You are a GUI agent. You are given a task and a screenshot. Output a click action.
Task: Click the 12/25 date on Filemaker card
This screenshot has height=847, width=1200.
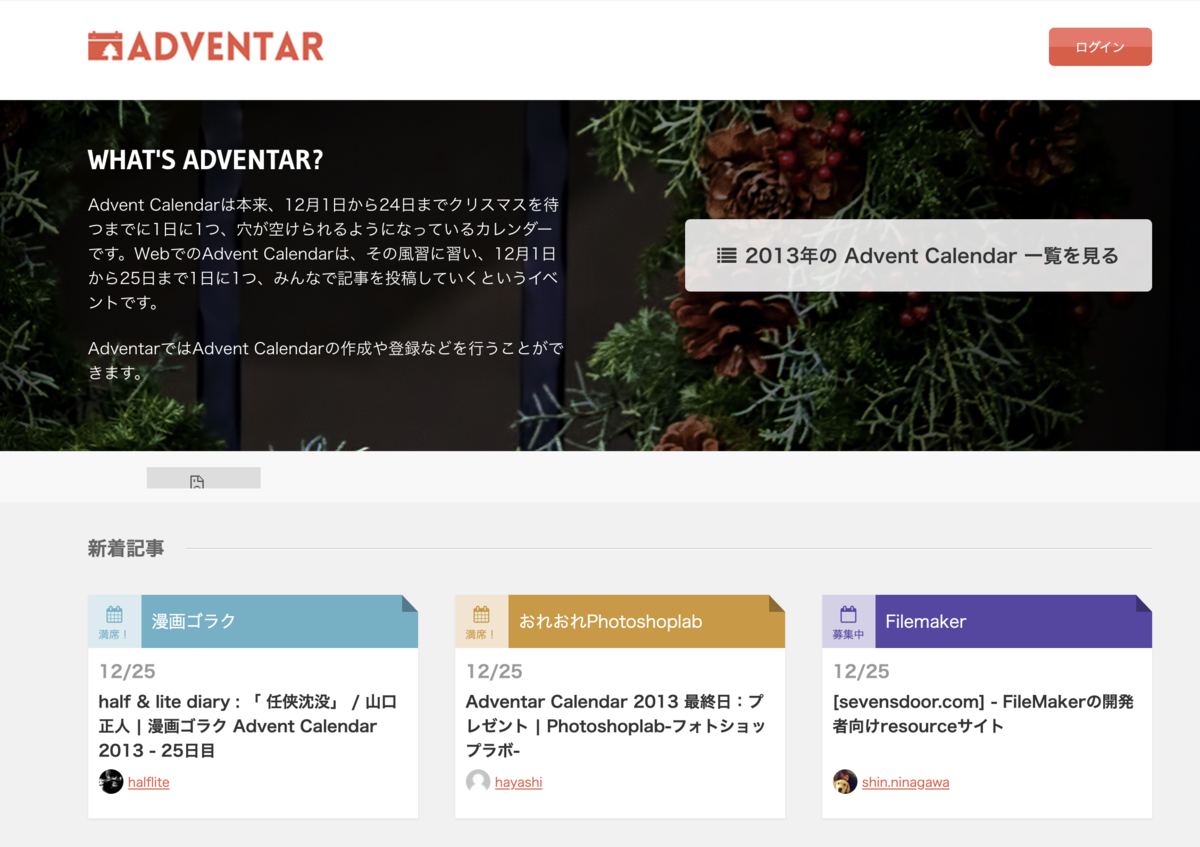(861, 671)
